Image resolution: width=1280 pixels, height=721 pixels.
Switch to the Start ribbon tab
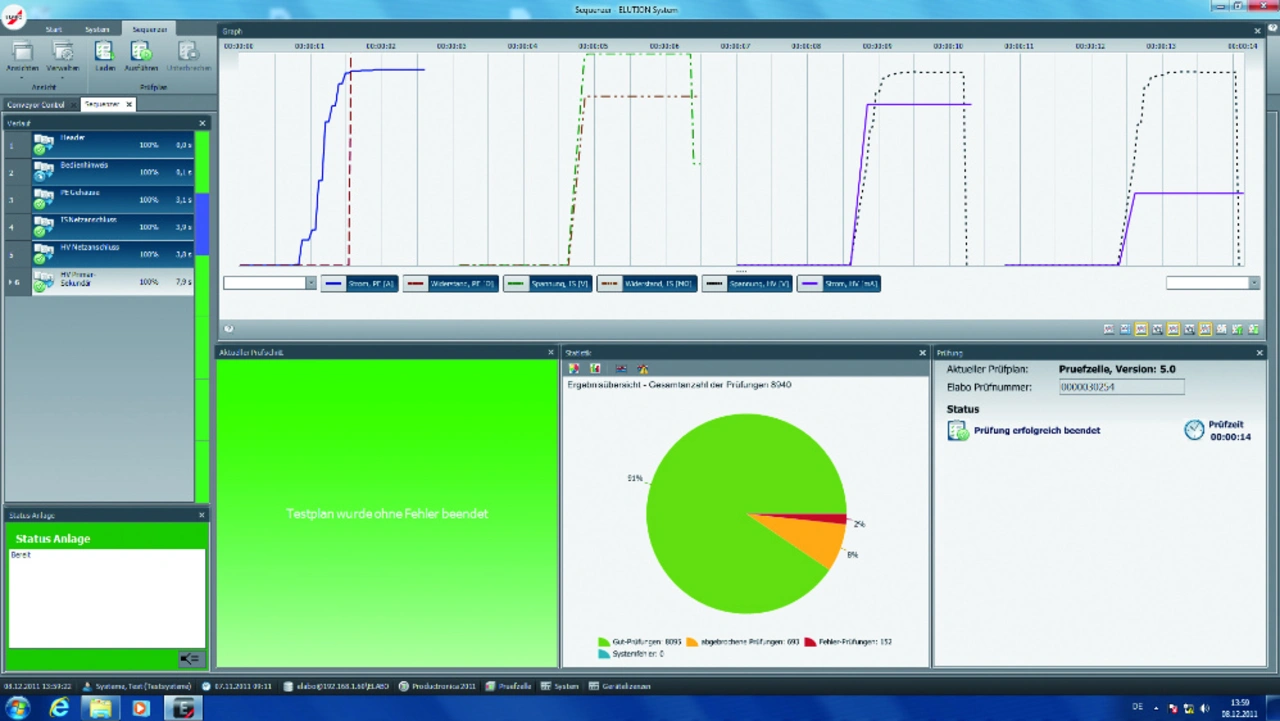click(x=54, y=29)
